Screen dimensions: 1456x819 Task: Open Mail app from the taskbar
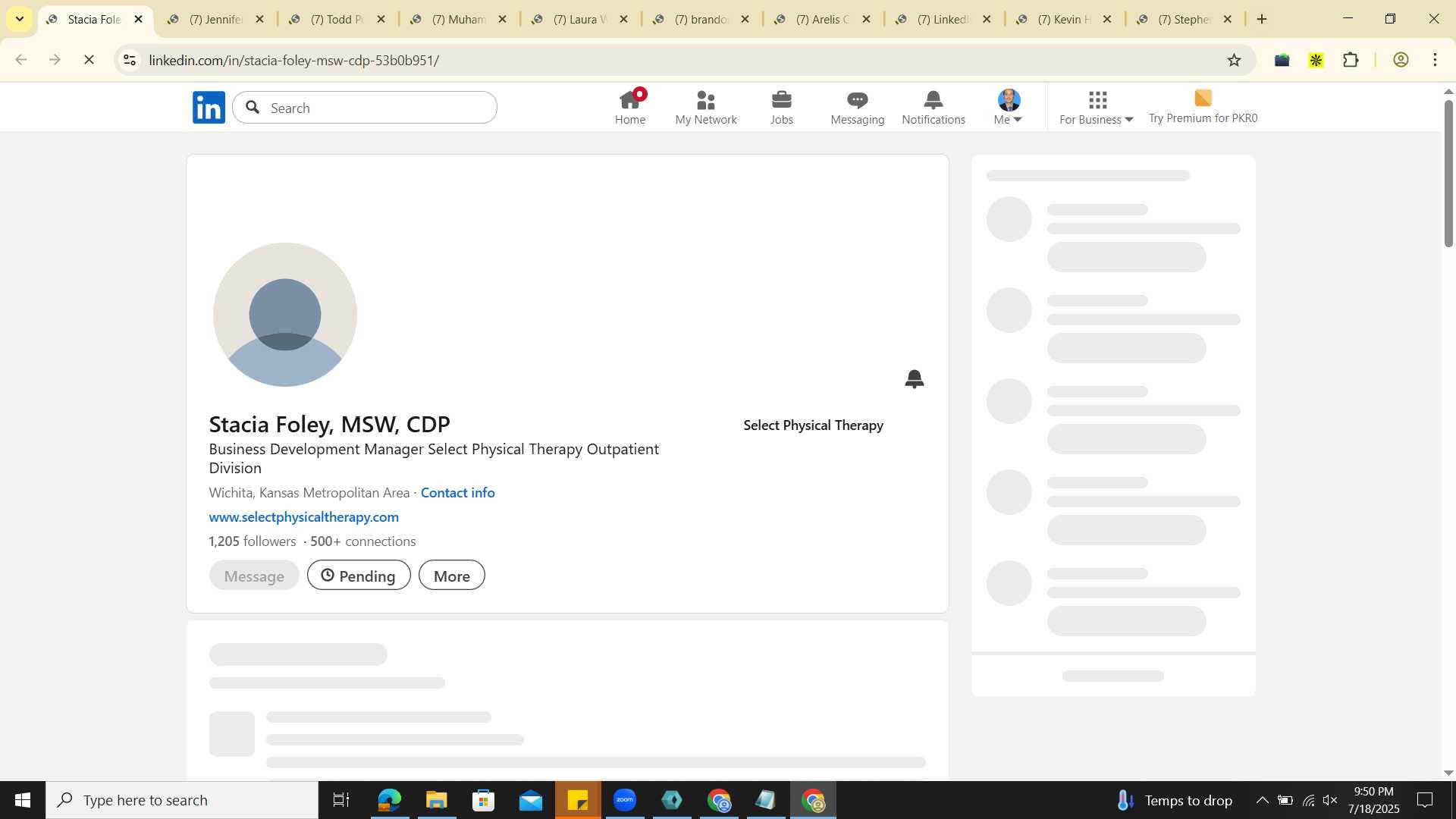531,800
